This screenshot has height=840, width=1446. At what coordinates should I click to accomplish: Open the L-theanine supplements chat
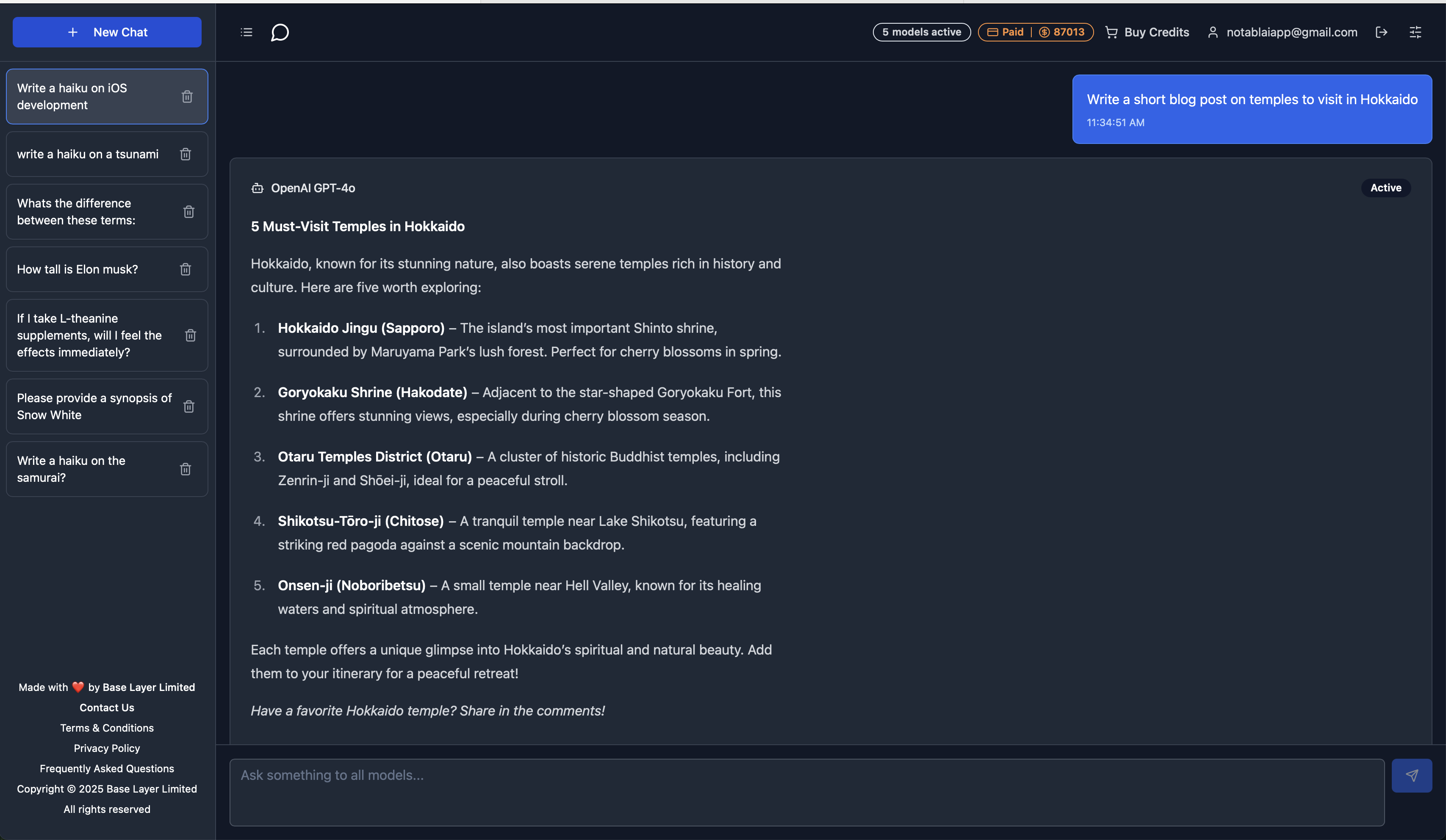tap(89, 335)
